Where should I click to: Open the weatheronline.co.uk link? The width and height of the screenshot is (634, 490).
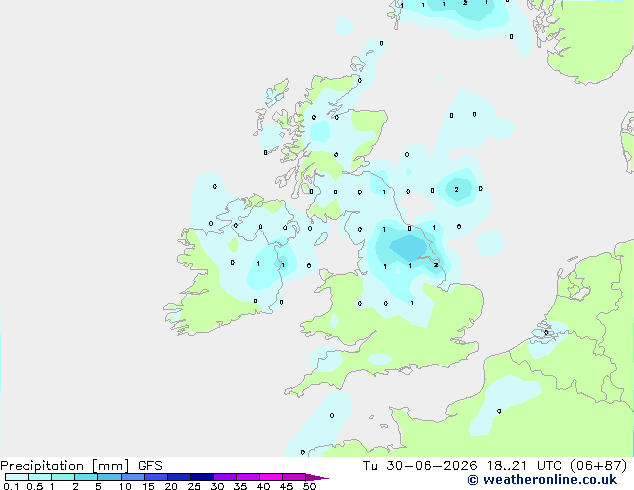(x=542, y=480)
